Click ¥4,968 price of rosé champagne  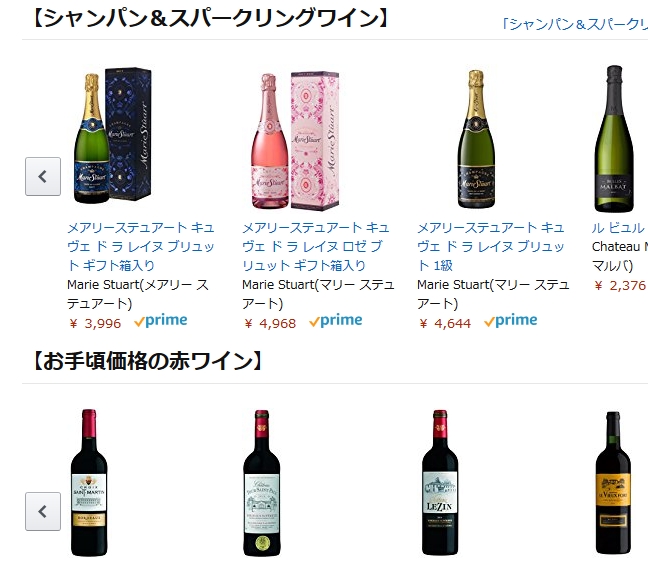point(270,323)
